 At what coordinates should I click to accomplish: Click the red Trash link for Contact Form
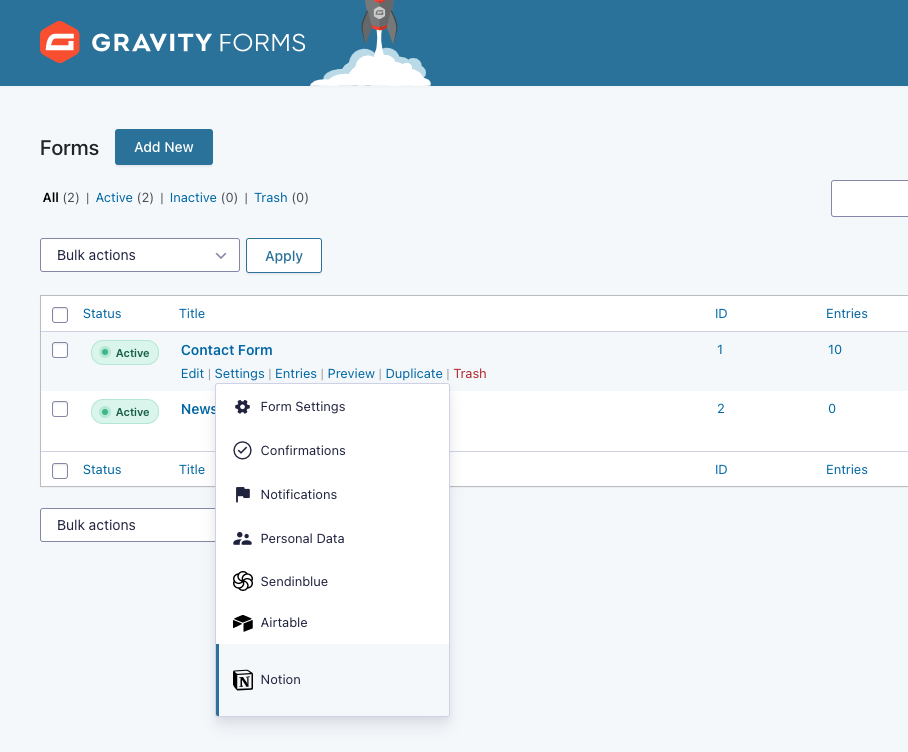tap(470, 373)
